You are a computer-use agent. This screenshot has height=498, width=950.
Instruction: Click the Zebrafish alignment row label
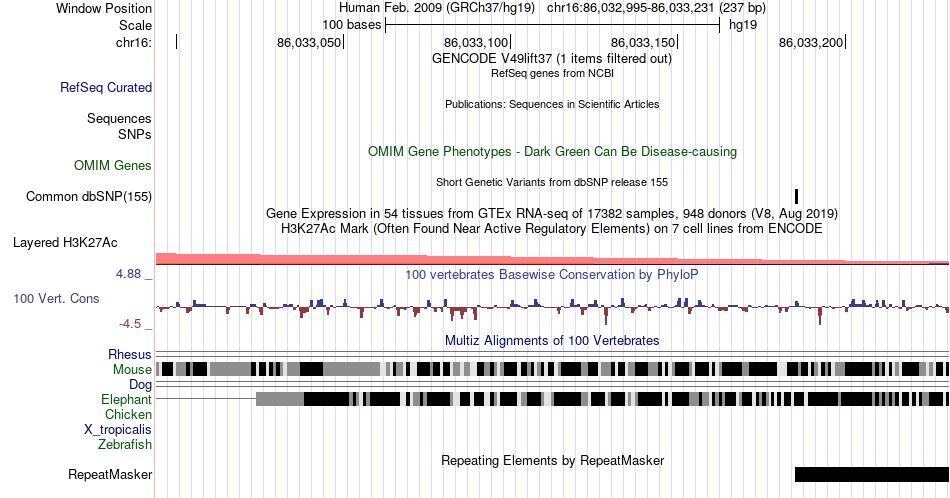pos(125,444)
